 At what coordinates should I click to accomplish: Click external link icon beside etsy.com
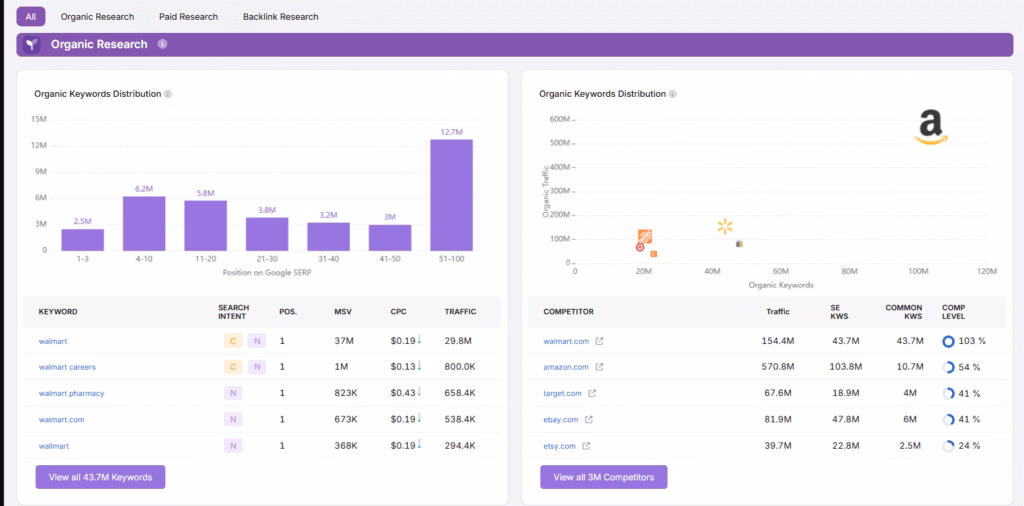586,446
